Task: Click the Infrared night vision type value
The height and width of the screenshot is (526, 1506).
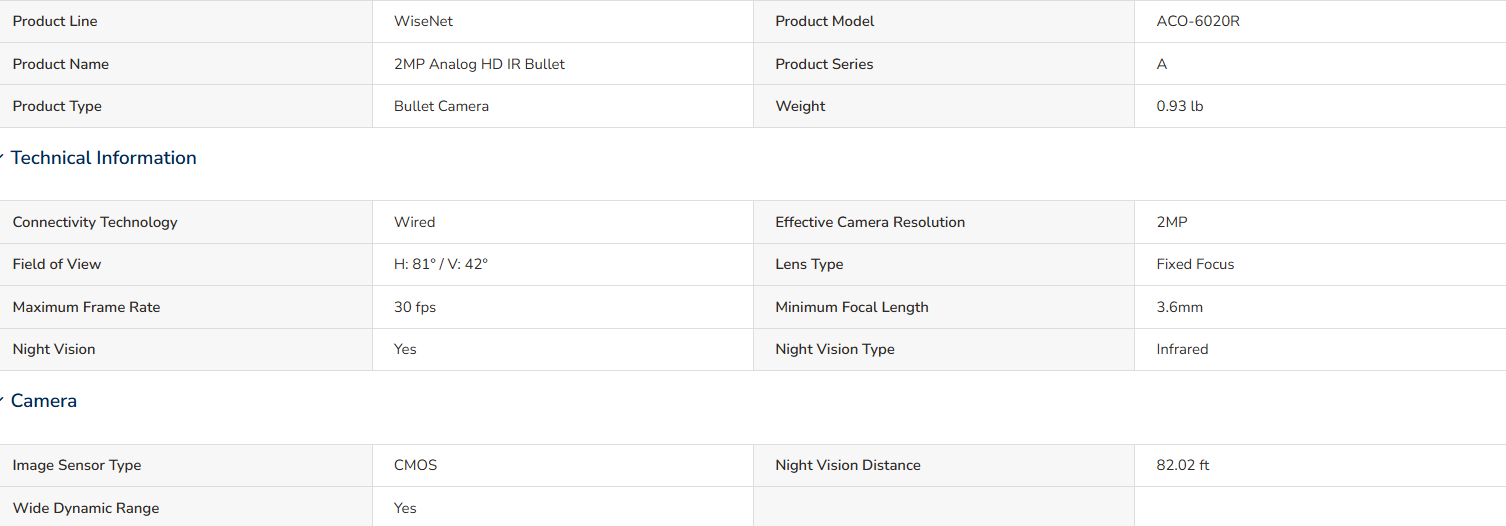Action: coord(1182,349)
